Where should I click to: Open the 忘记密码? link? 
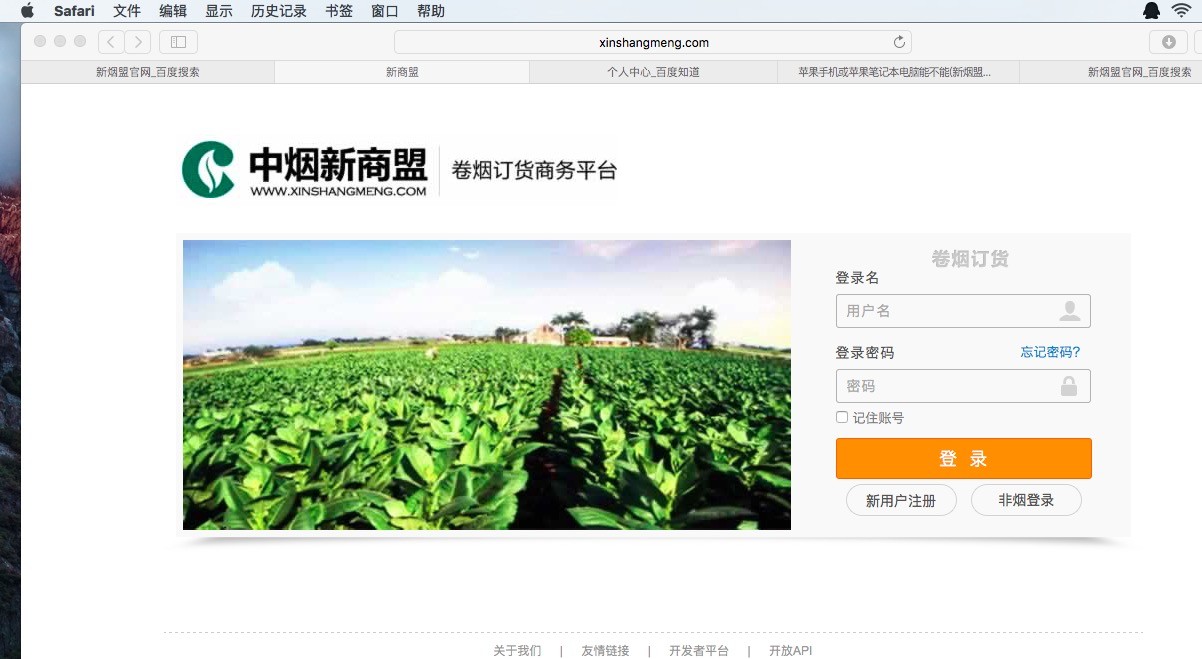click(x=1050, y=352)
